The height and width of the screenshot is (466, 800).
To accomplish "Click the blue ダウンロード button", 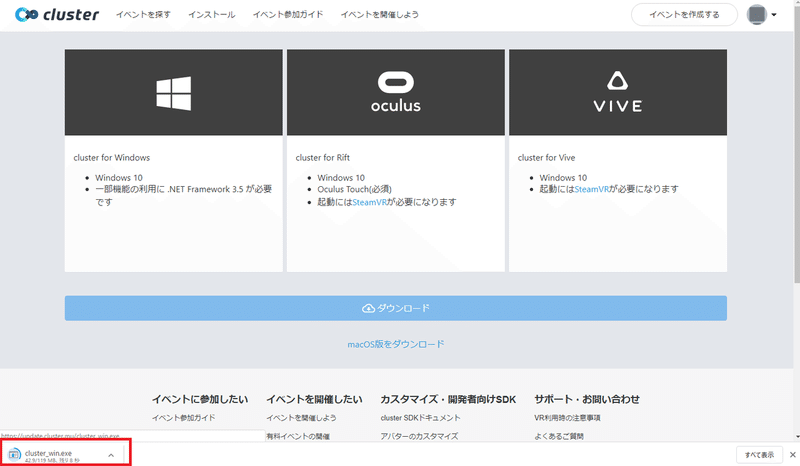I will (396, 308).
